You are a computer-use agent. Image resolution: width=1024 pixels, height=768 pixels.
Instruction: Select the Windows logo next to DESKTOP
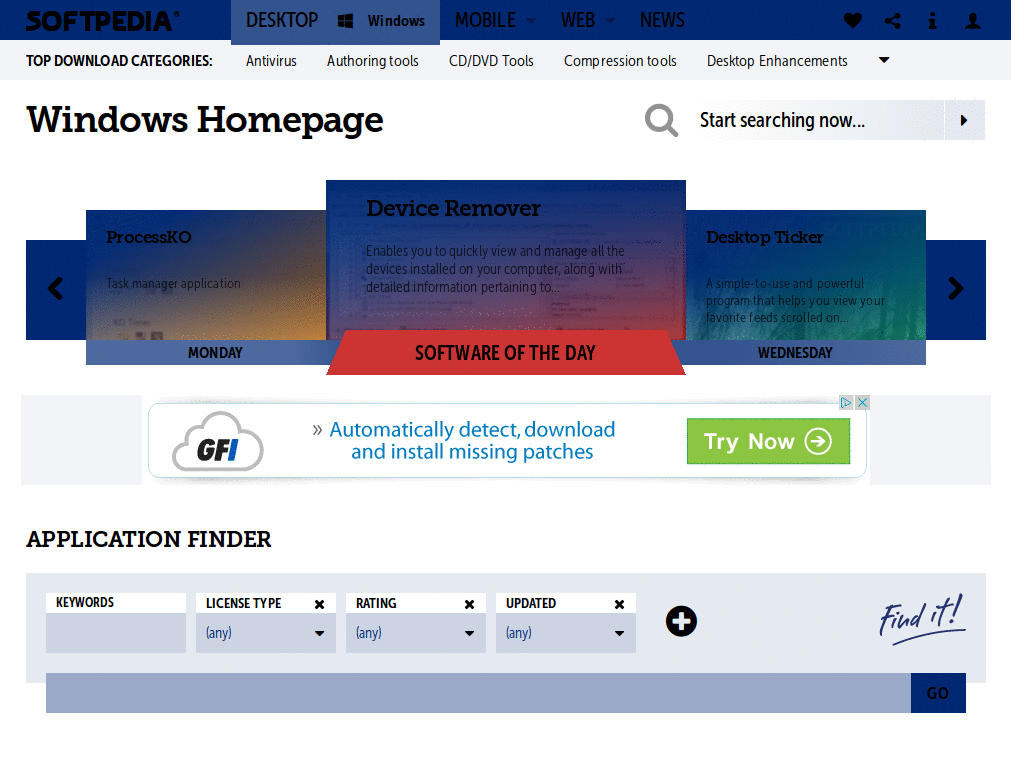pos(345,20)
